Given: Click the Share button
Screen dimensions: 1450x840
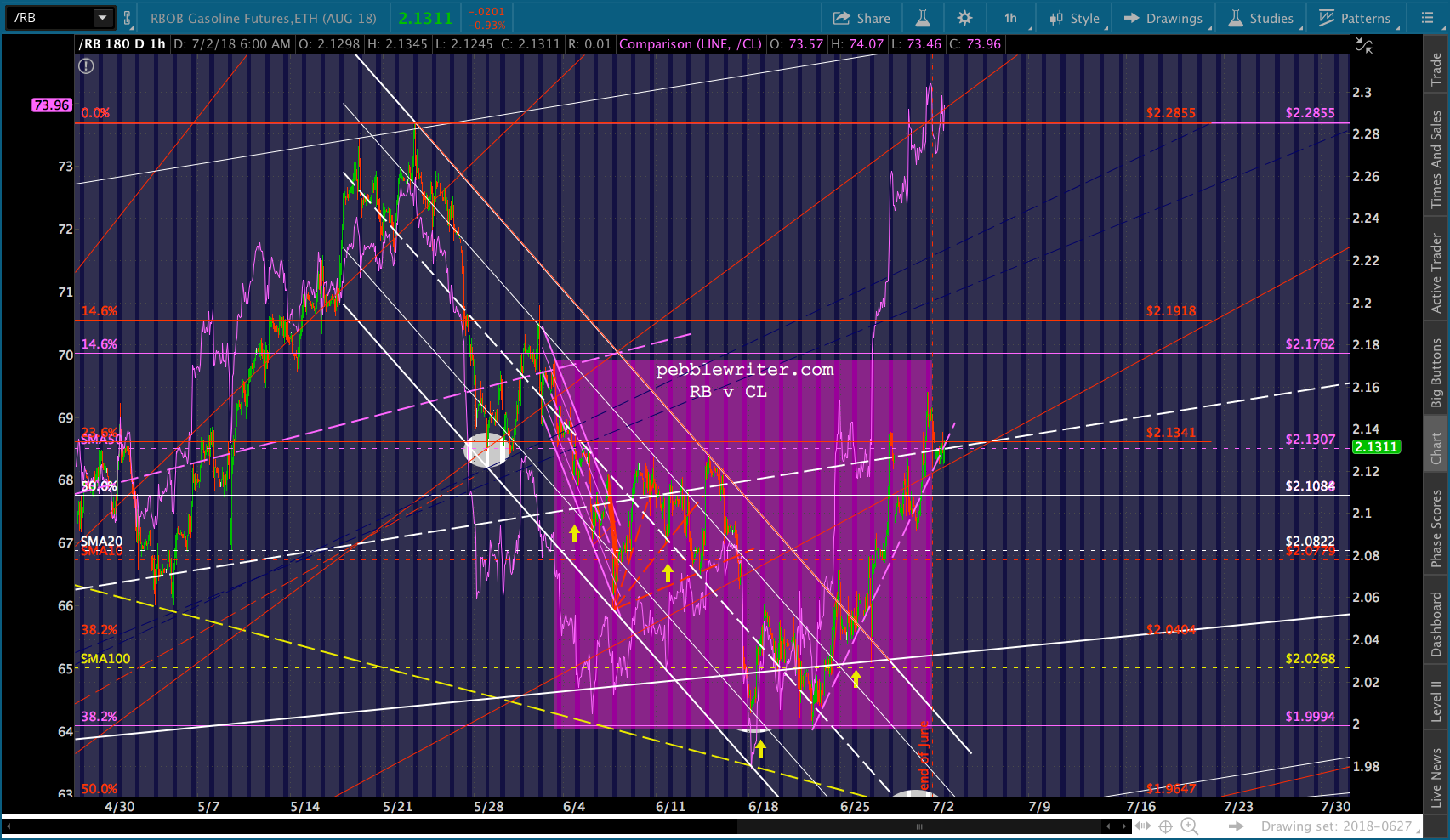Looking at the screenshot, I should pos(861,18).
